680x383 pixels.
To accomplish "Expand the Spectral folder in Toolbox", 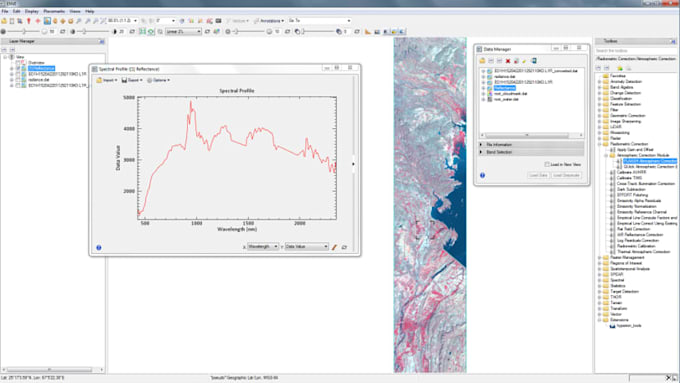I will (x=600, y=280).
